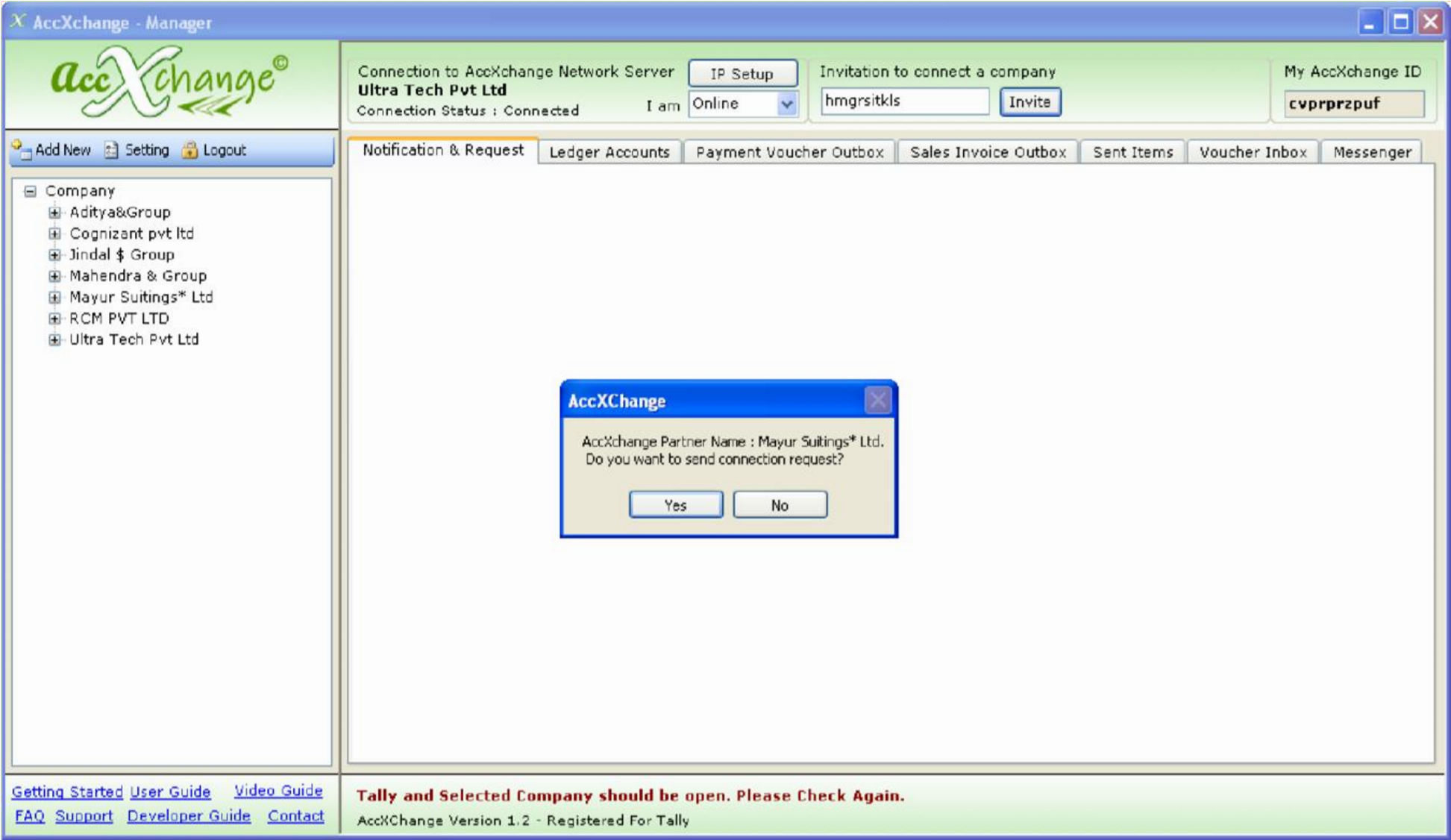Expand the Aditya&Group company node
The width and height of the screenshot is (1451, 840).
point(54,213)
